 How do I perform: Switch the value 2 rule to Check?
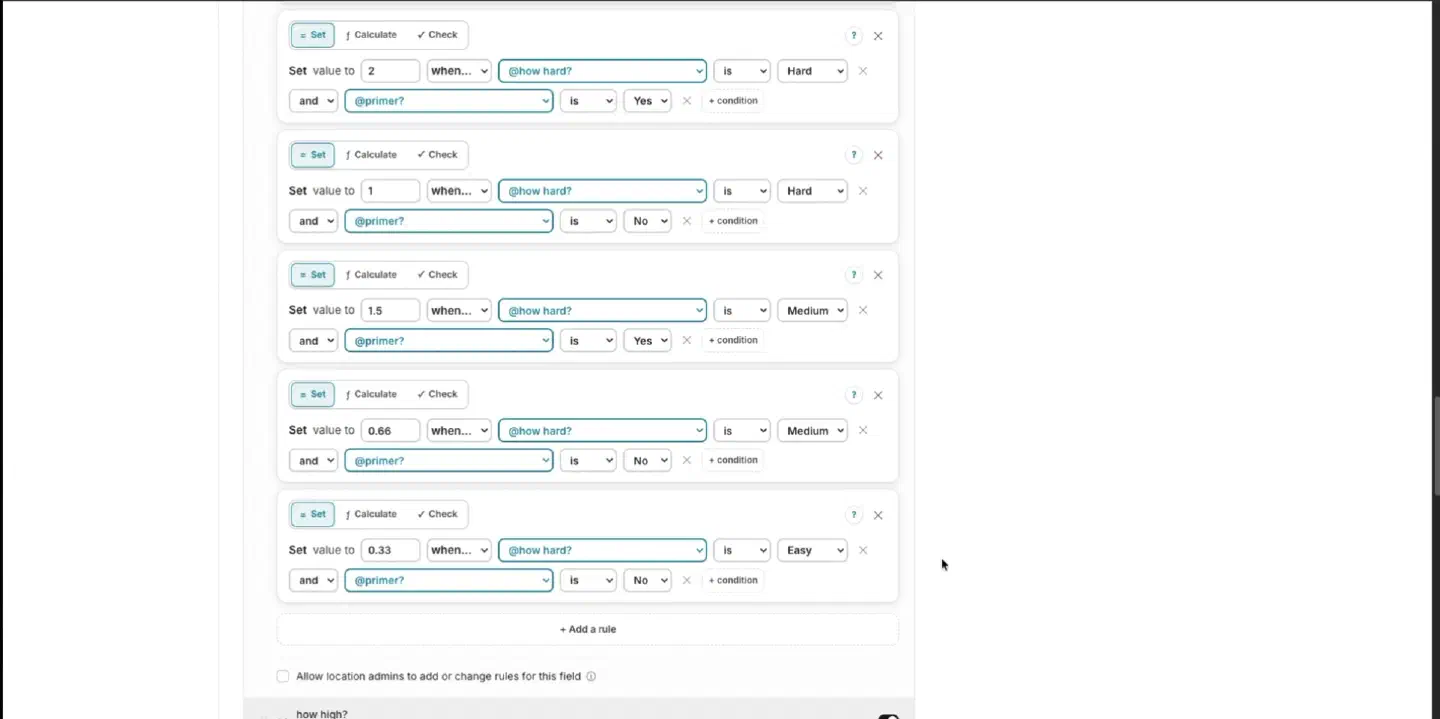[x=437, y=35]
